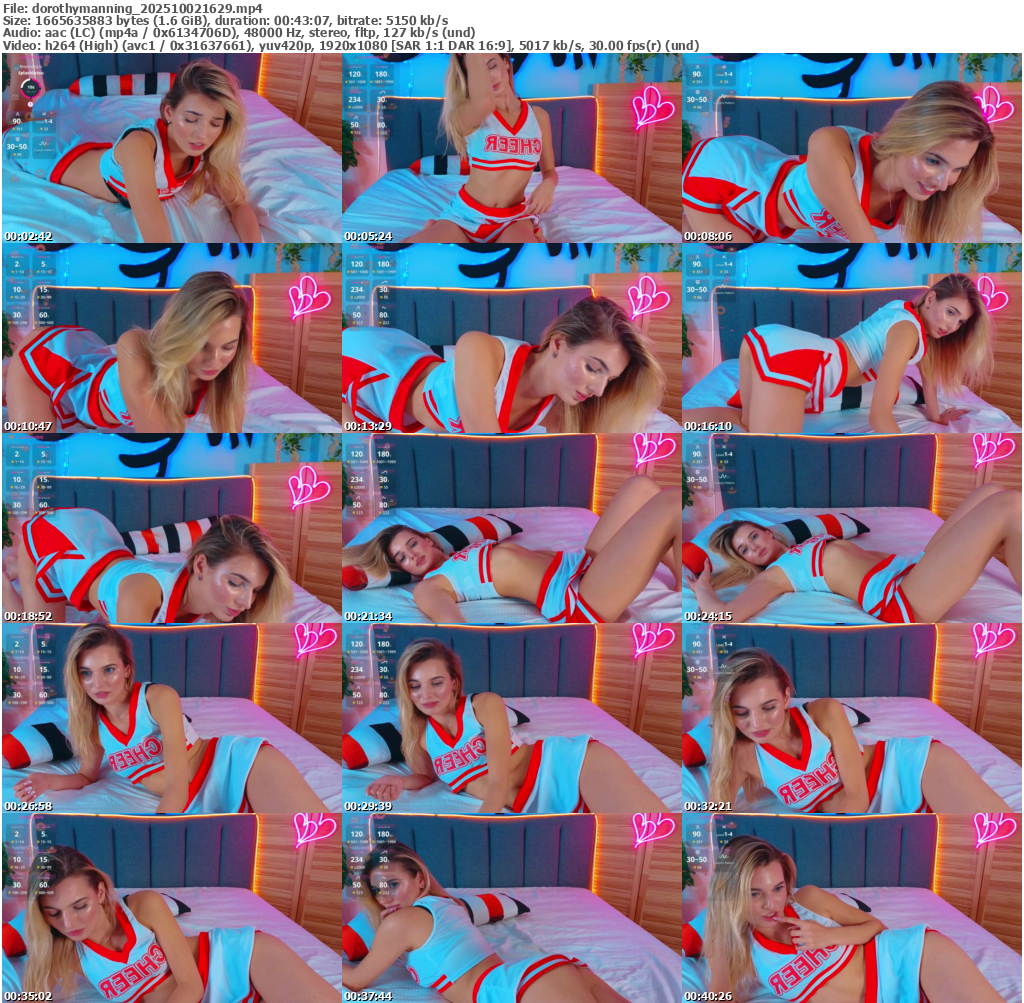Click the frame timestamped 00:16:10

pos(851,338)
